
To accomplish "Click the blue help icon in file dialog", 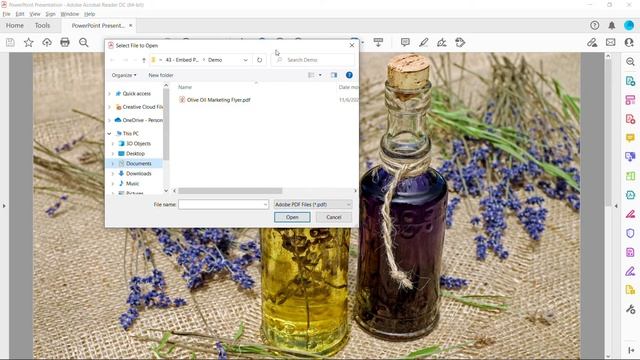I will pyautogui.click(x=349, y=75).
